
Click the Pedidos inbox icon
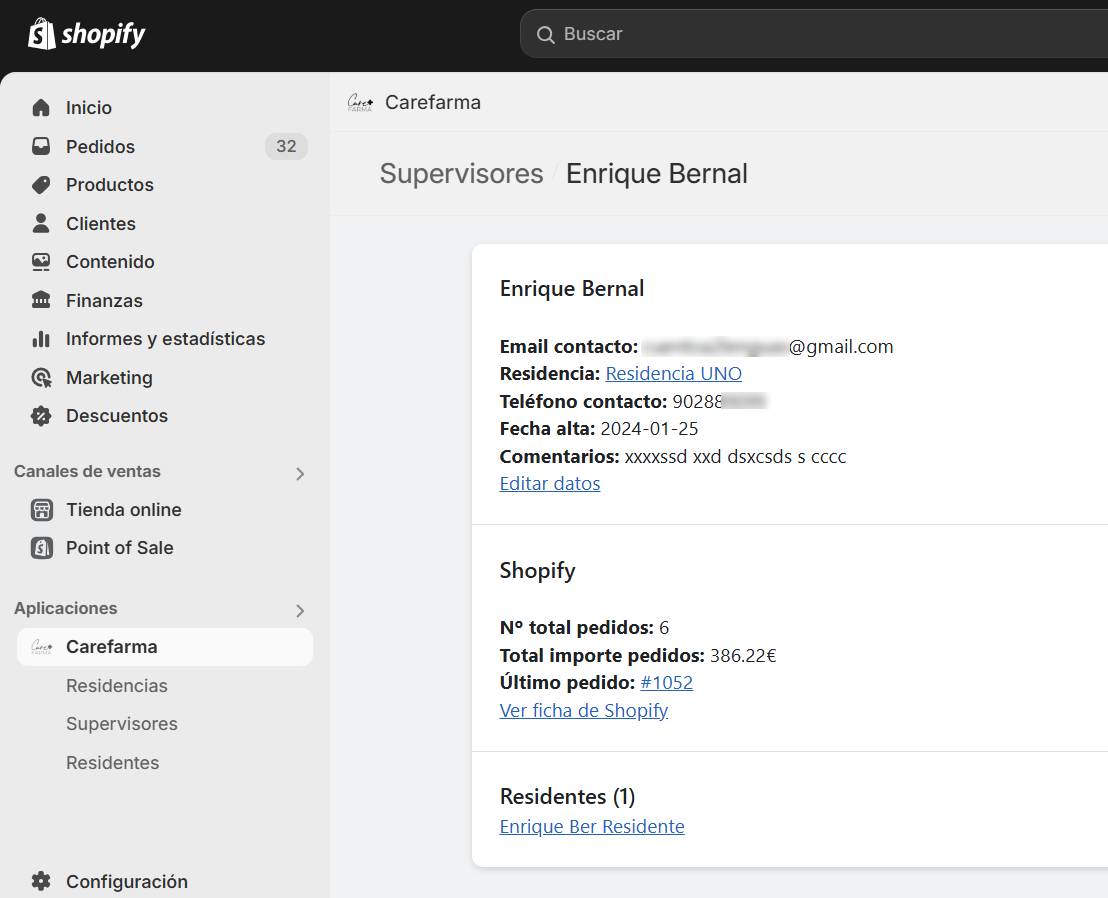41,146
